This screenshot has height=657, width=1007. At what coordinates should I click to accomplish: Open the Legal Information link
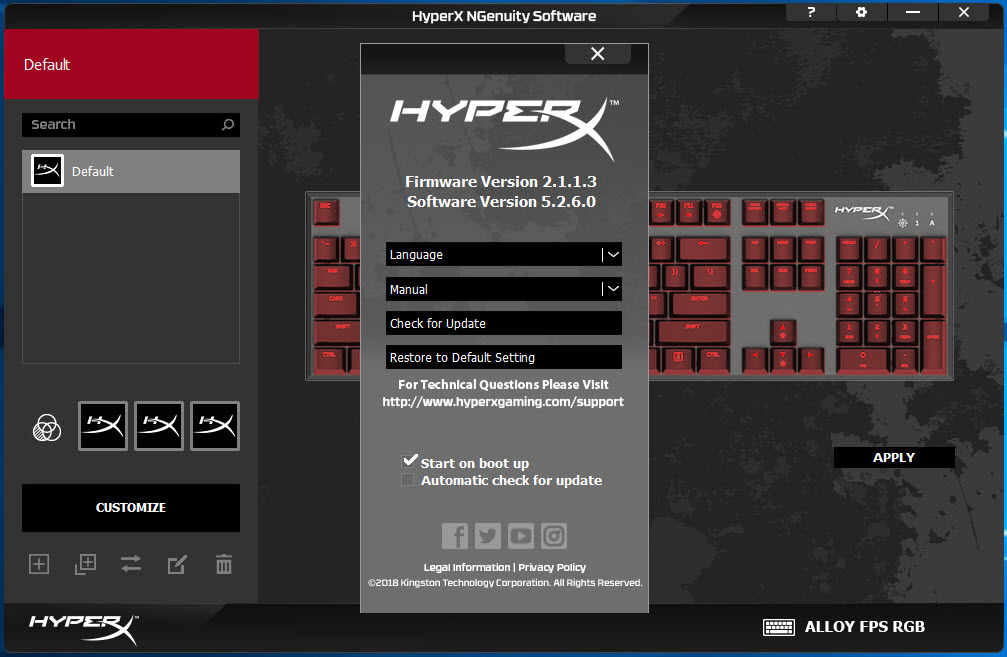click(466, 567)
